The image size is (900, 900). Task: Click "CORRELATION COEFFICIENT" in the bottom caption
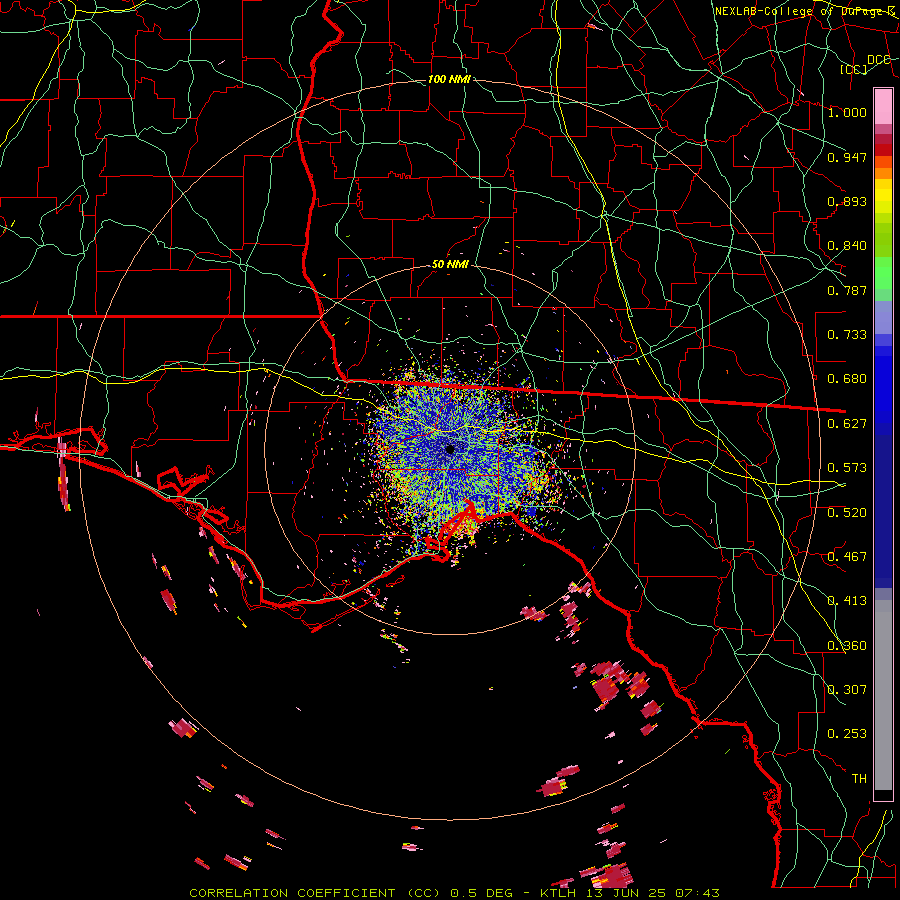pyautogui.click(x=292, y=893)
